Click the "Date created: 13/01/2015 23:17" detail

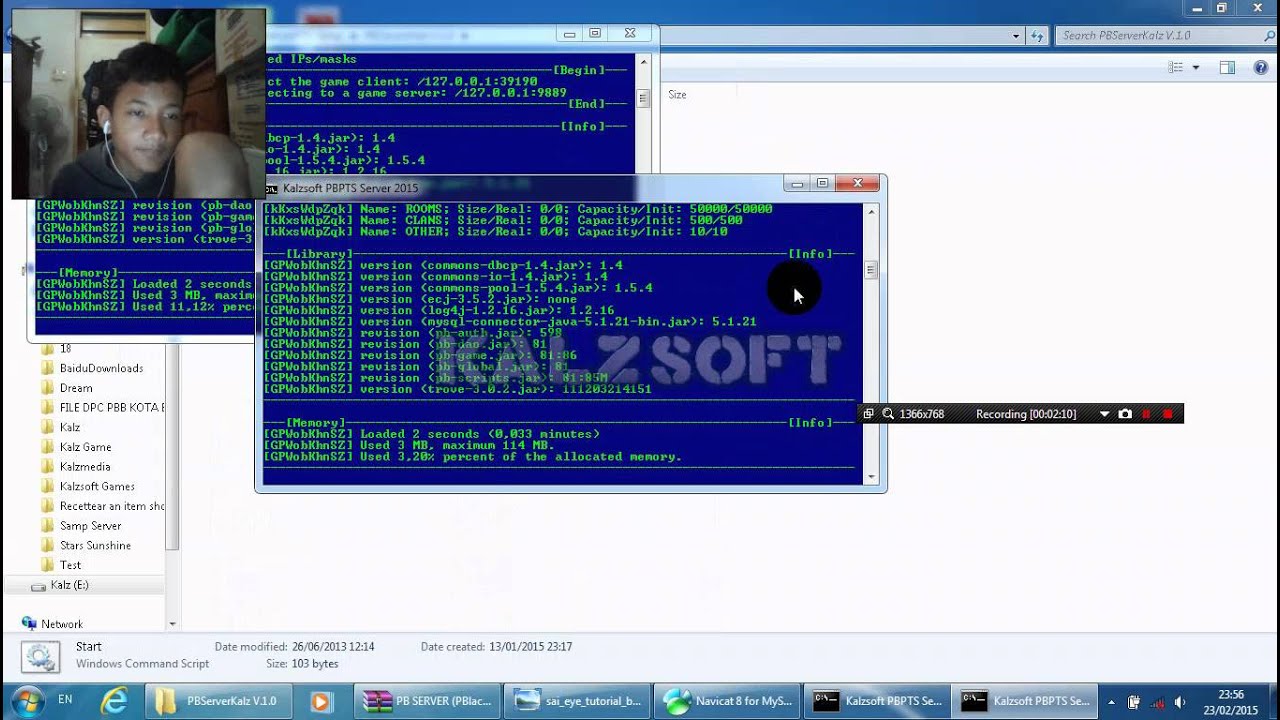point(496,647)
